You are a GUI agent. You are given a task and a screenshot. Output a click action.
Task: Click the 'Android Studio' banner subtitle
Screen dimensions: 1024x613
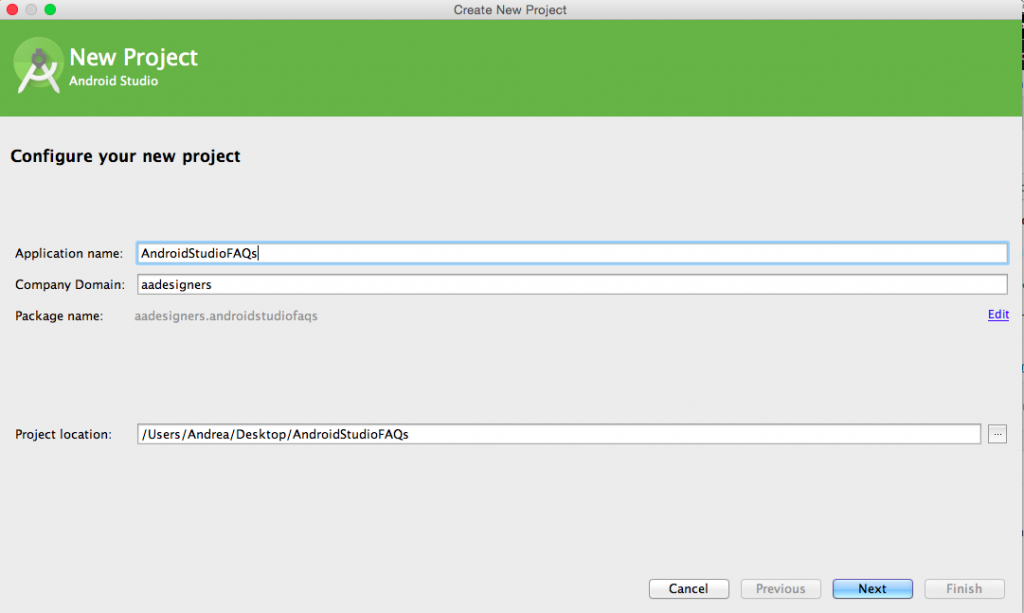point(114,81)
